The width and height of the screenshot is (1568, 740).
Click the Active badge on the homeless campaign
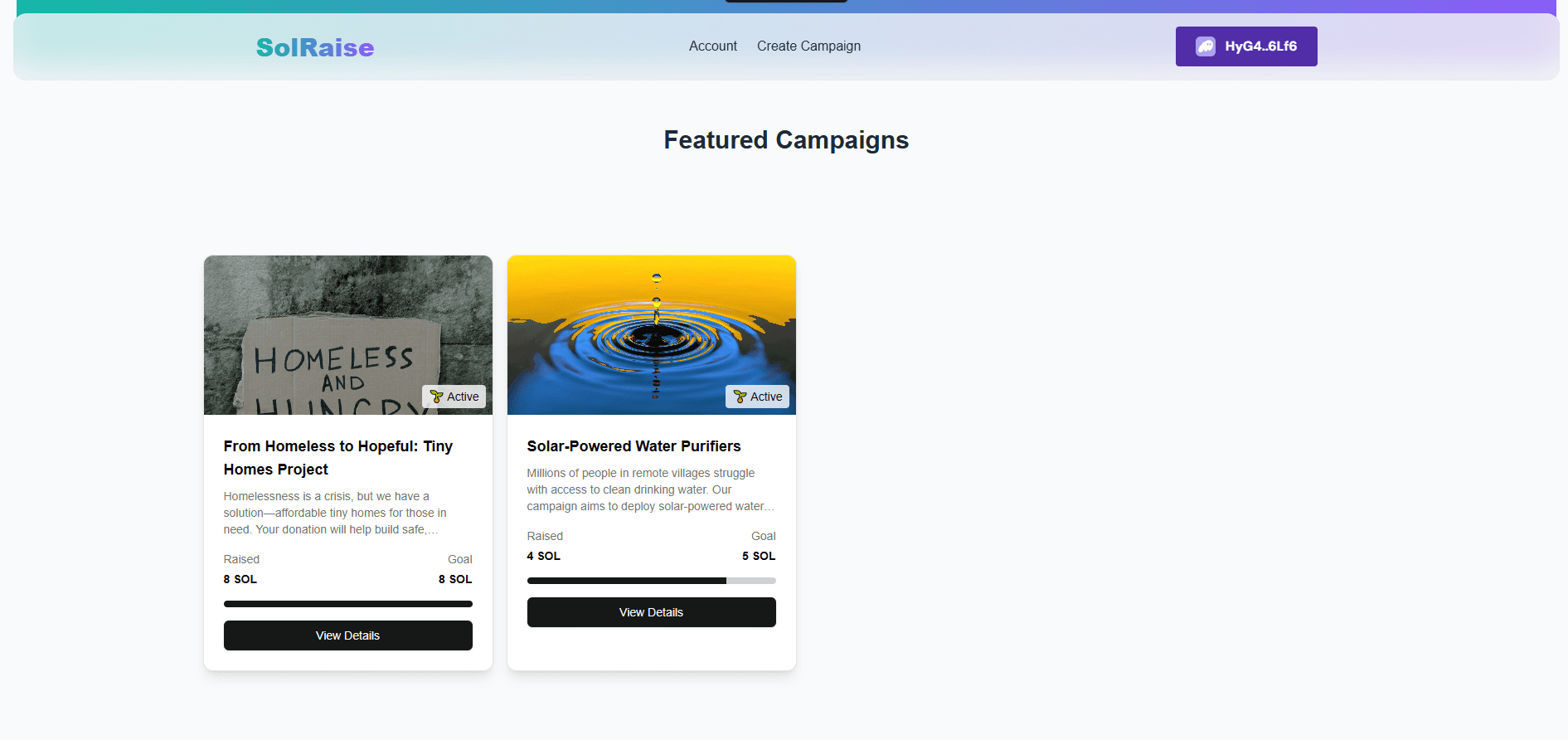pyautogui.click(x=454, y=397)
